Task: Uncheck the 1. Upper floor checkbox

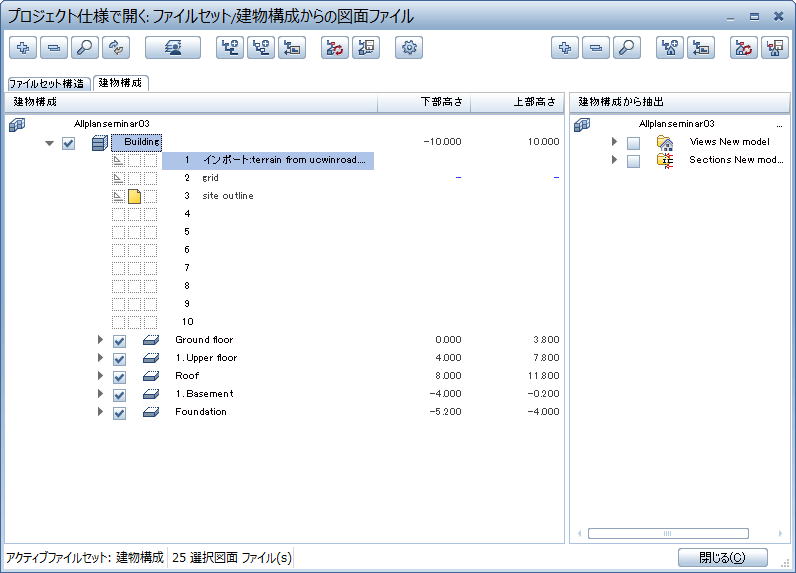Action: (119, 359)
